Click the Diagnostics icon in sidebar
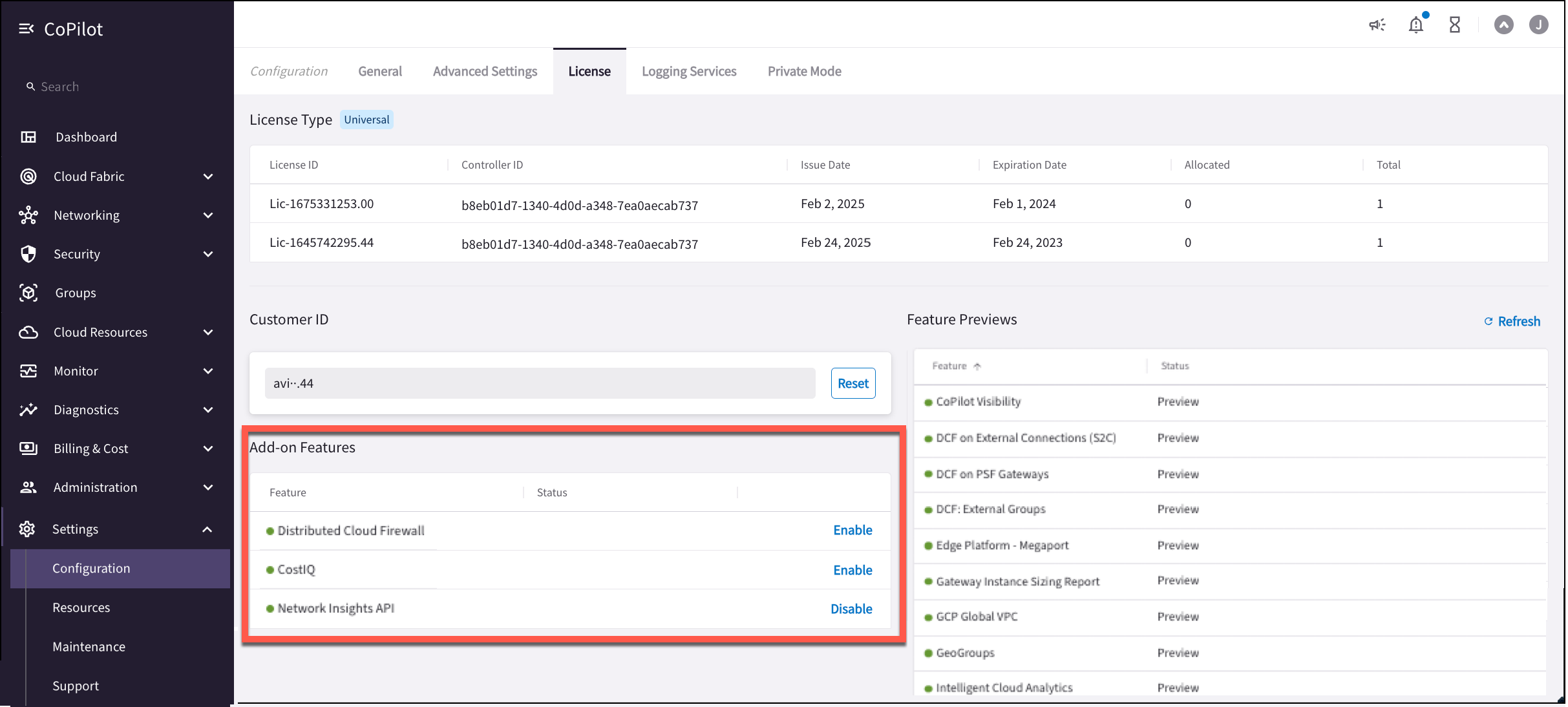 tap(30, 409)
